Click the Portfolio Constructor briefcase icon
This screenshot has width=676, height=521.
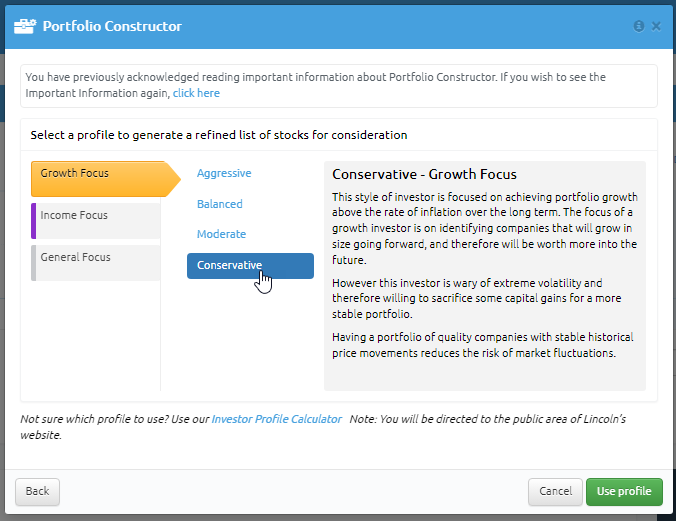click(x=25, y=26)
